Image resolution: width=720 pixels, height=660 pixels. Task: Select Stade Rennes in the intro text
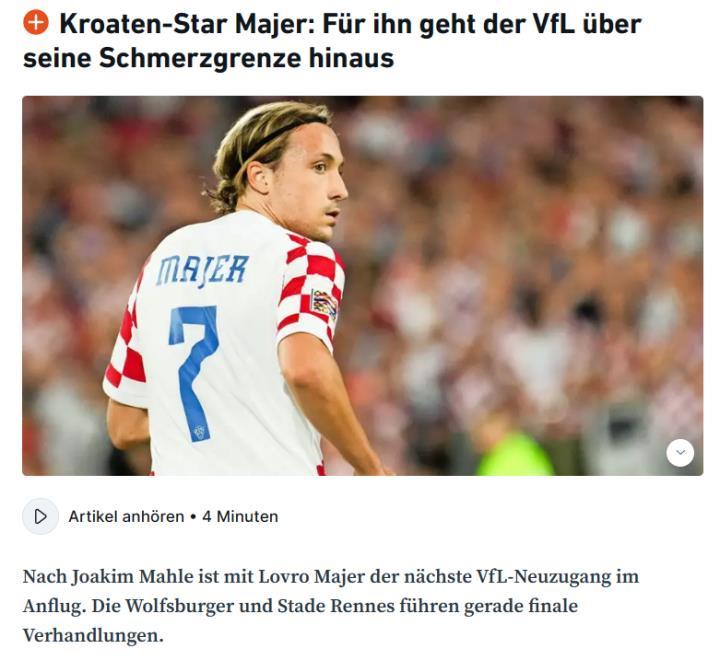click(336, 606)
